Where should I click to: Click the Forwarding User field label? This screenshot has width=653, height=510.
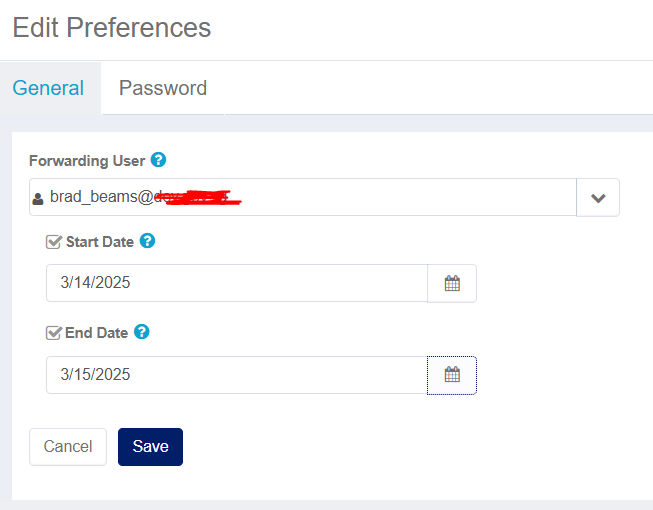click(x=87, y=161)
